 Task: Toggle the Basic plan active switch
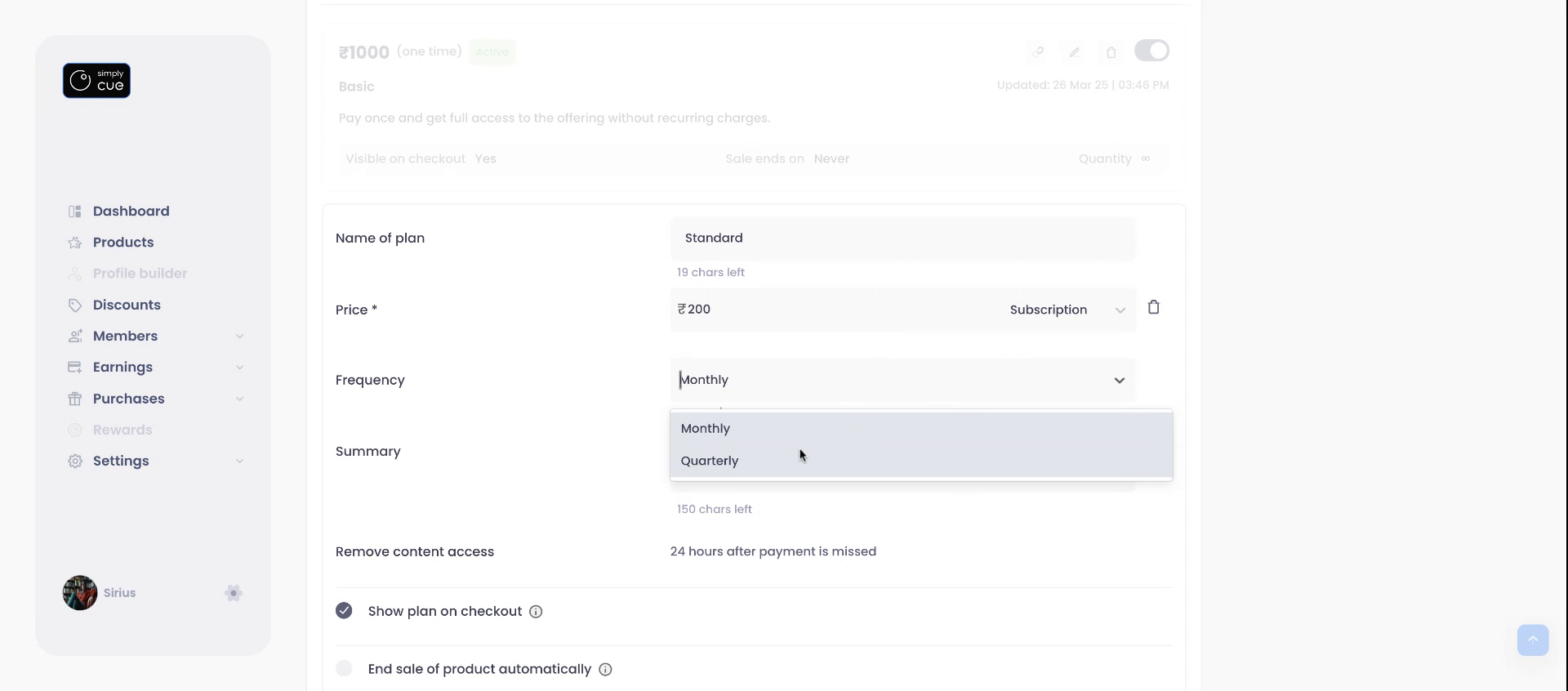point(1151,51)
